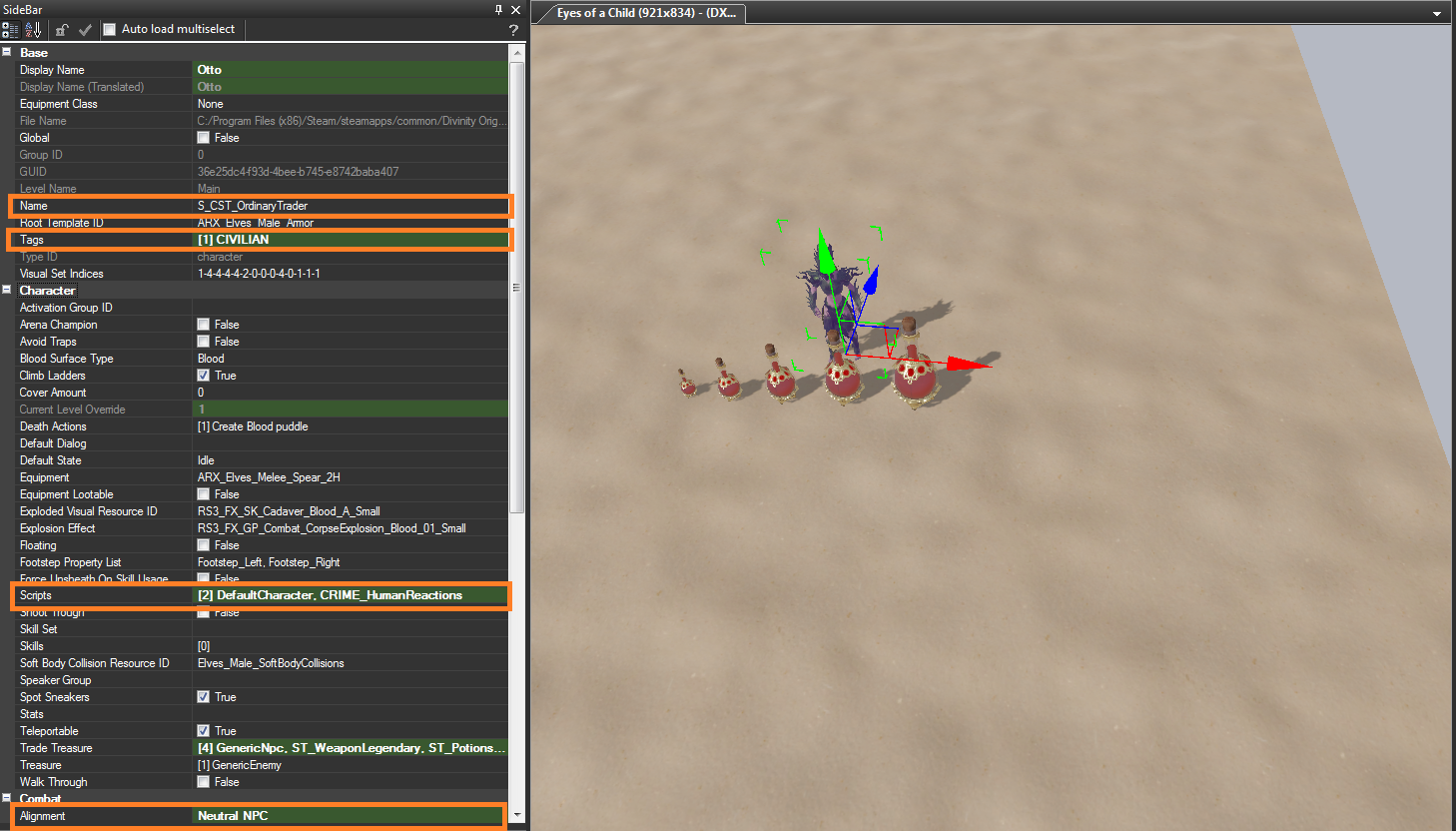Click Trade Treasure GenericNpc value

[351, 748]
